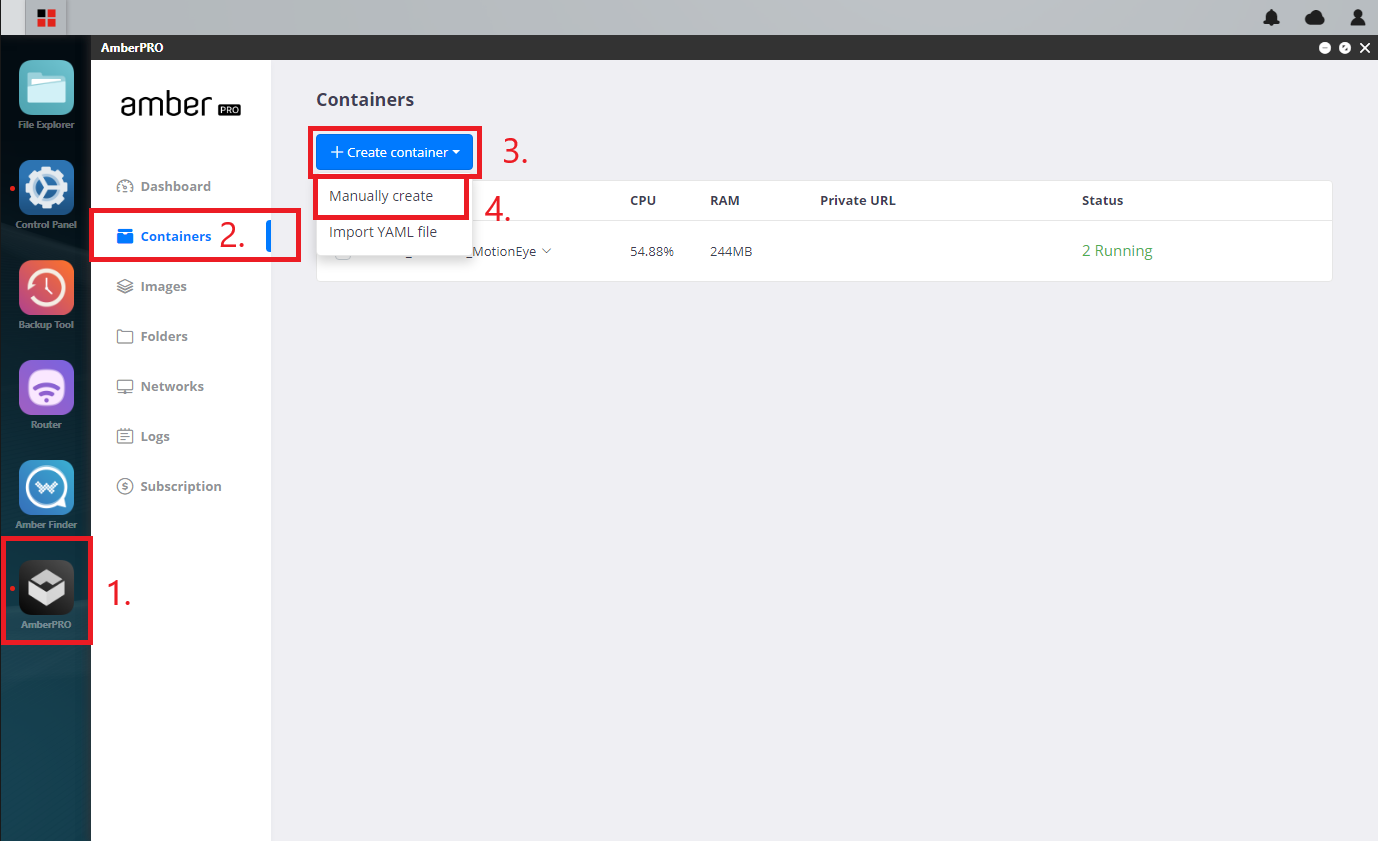Expand the _MotionEye row chevron

tap(546, 251)
